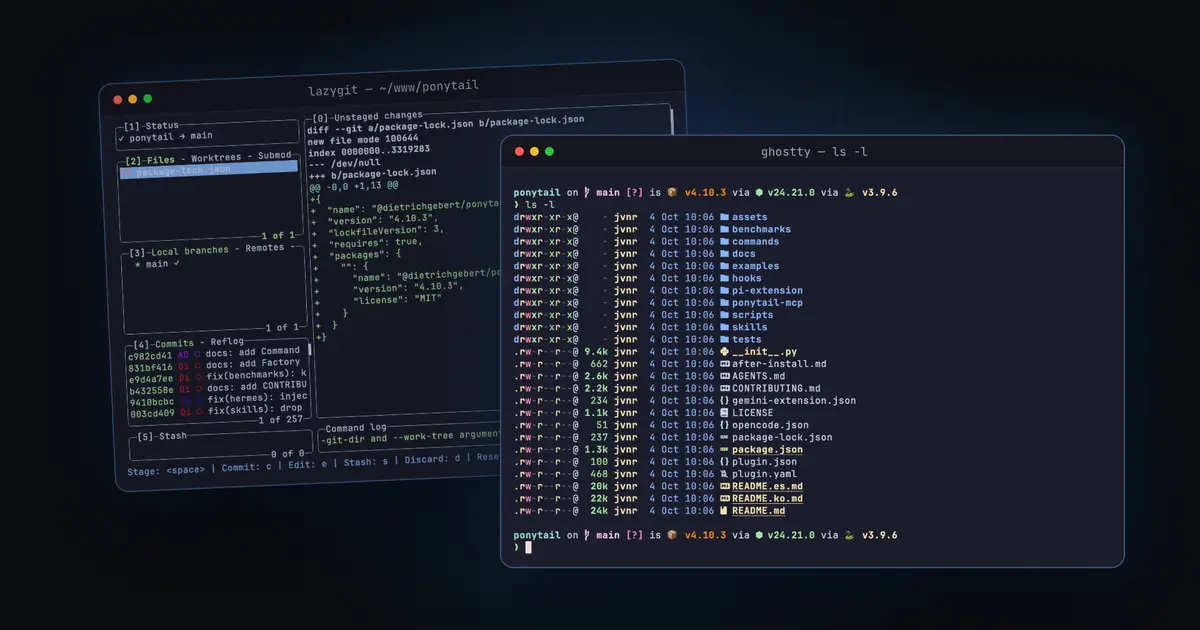Click the @@ -0,0 +1,13 @@ hunk header

[x=354, y=185]
